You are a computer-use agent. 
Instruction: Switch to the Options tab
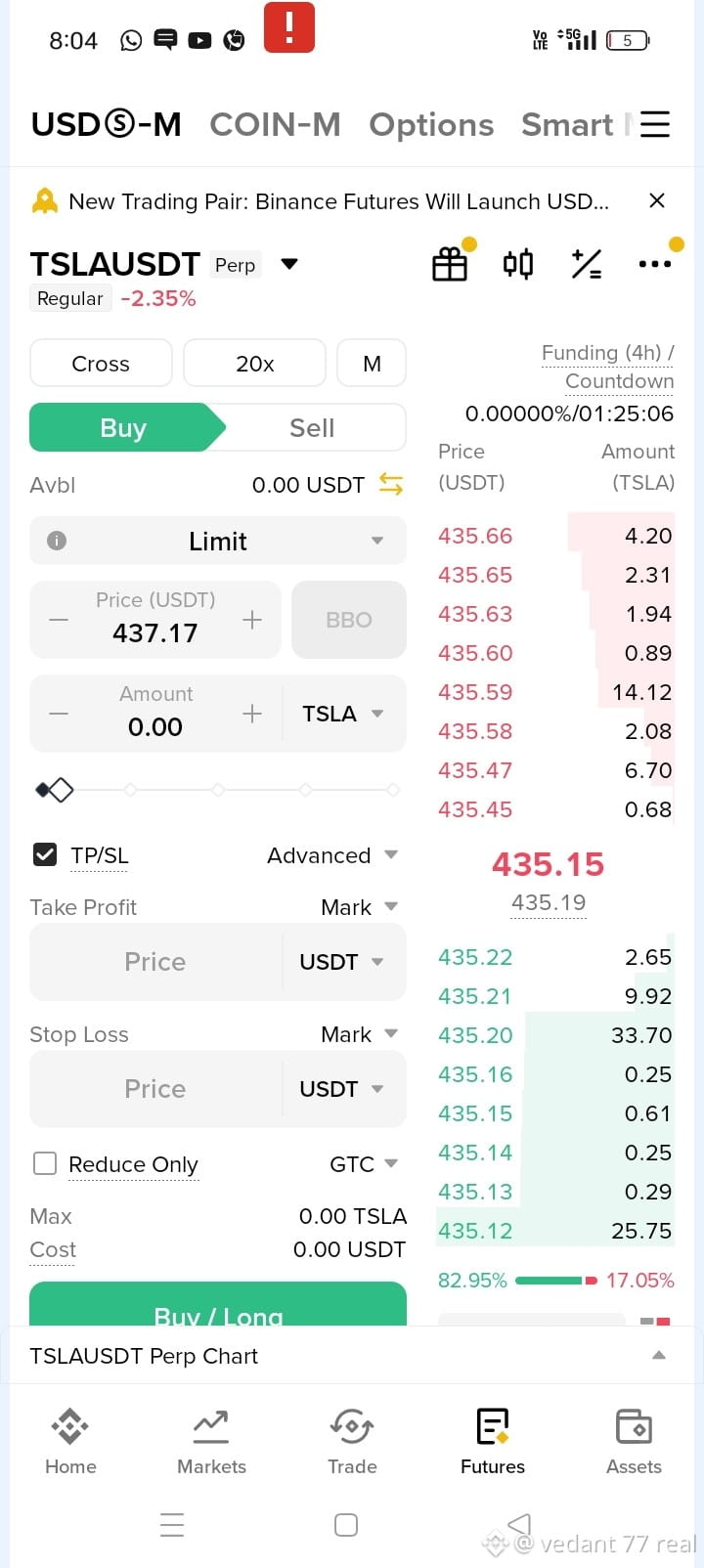(431, 125)
